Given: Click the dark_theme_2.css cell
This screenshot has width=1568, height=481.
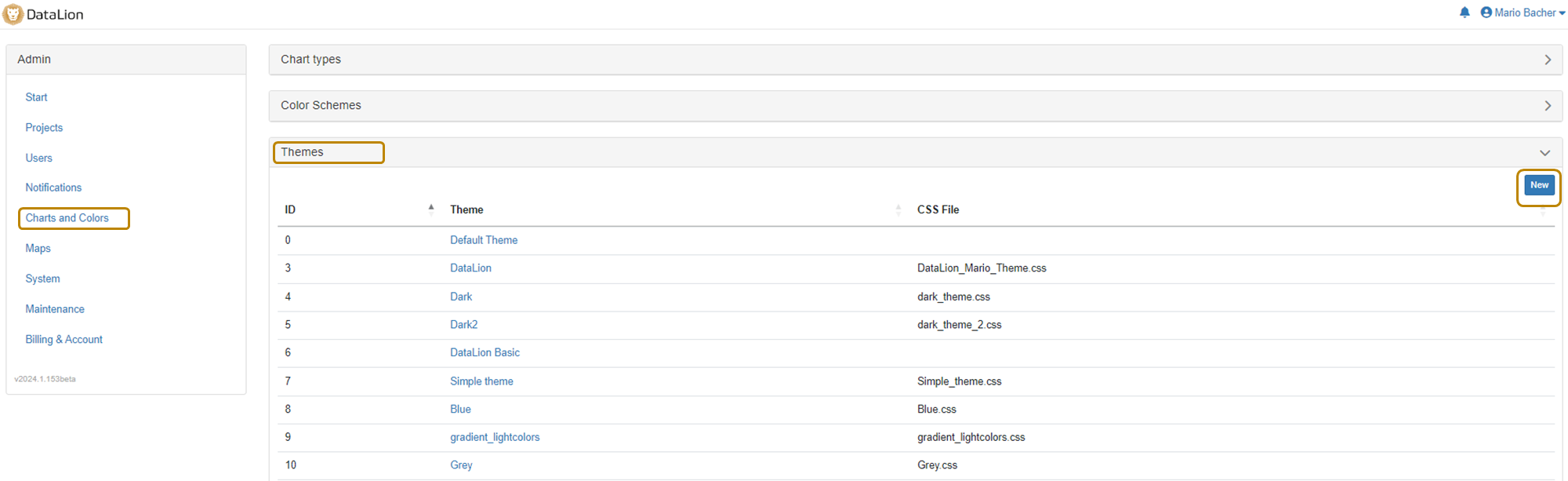Looking at the screenshot, I should click(959, 325).
